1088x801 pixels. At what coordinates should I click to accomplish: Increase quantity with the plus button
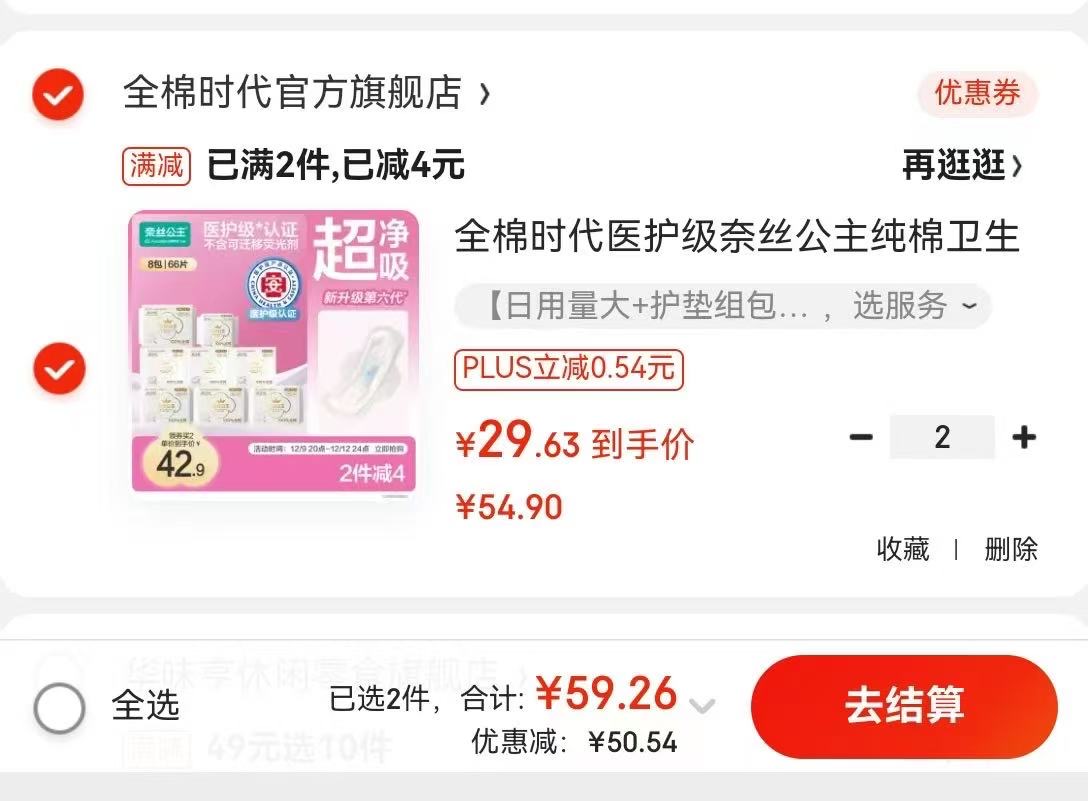1024,437
